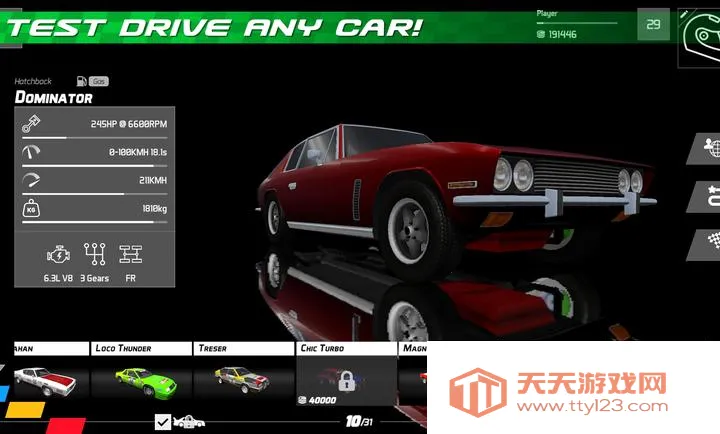The image size is (720, 434).
Task: Click the FR drivetrain icon
Action: coord(130,253)
